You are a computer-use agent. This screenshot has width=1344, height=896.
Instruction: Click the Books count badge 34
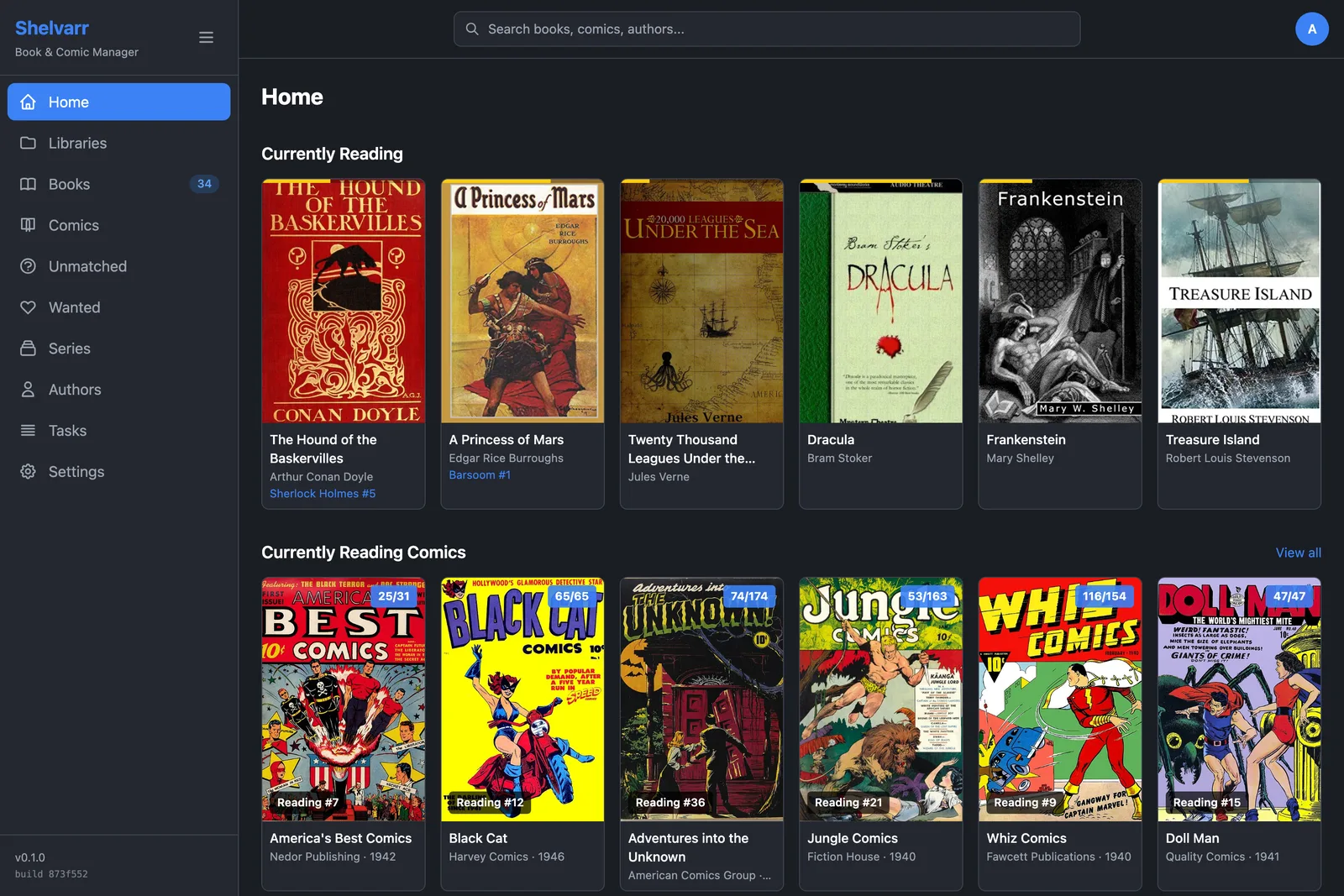pos(204,184)
